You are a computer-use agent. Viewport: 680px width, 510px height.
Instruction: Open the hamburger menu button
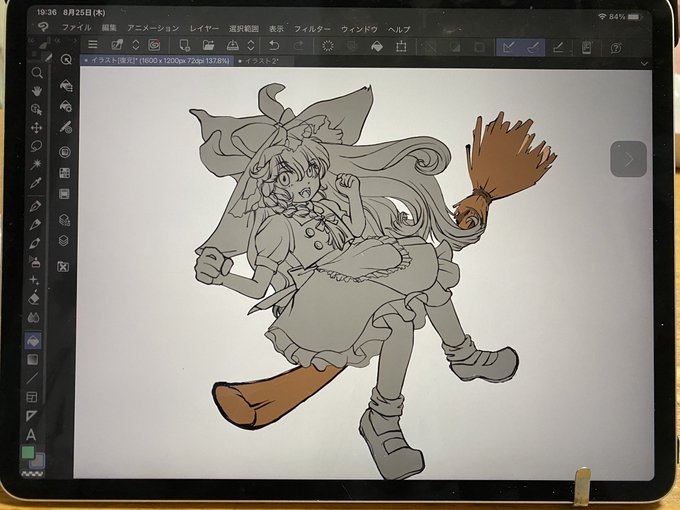tap(93, 44)
